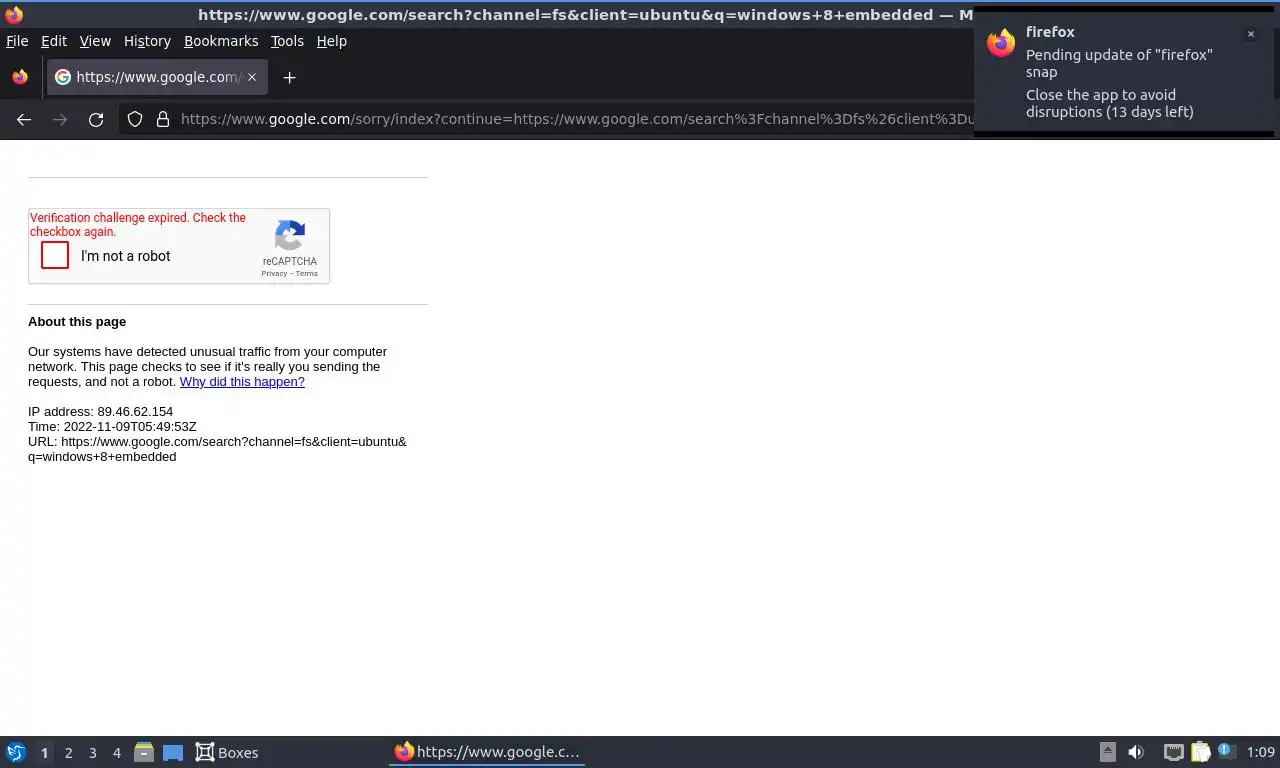1280x768 pixels.
Task: Click the network status tray icon
Action: [1174, 752]
